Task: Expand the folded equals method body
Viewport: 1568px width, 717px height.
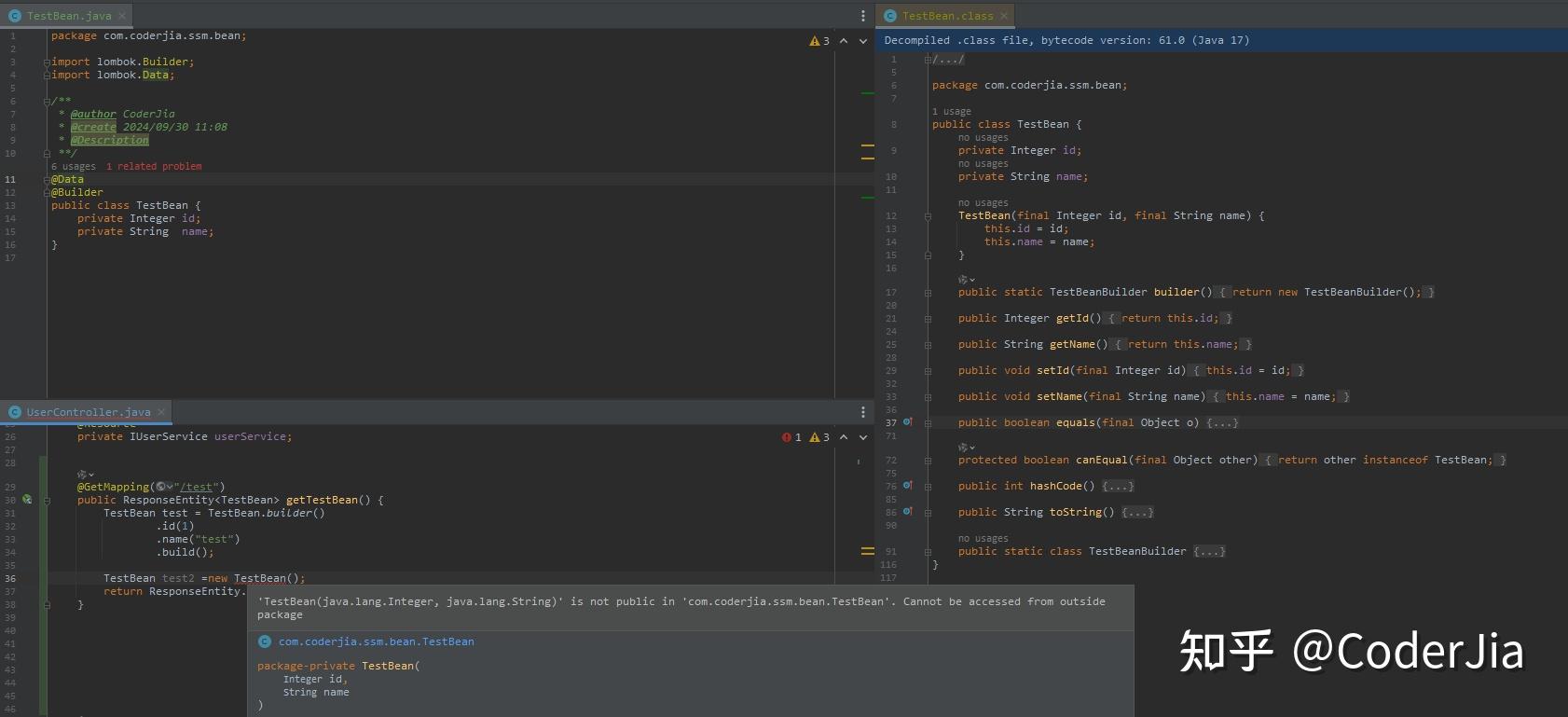Action: (x=1222, y=423)
